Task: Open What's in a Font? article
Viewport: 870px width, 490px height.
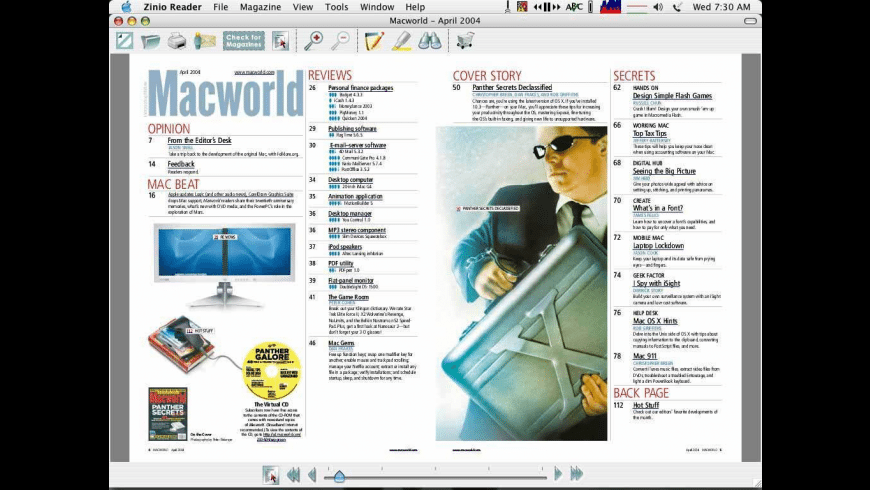Action: [x=658, y=208]
